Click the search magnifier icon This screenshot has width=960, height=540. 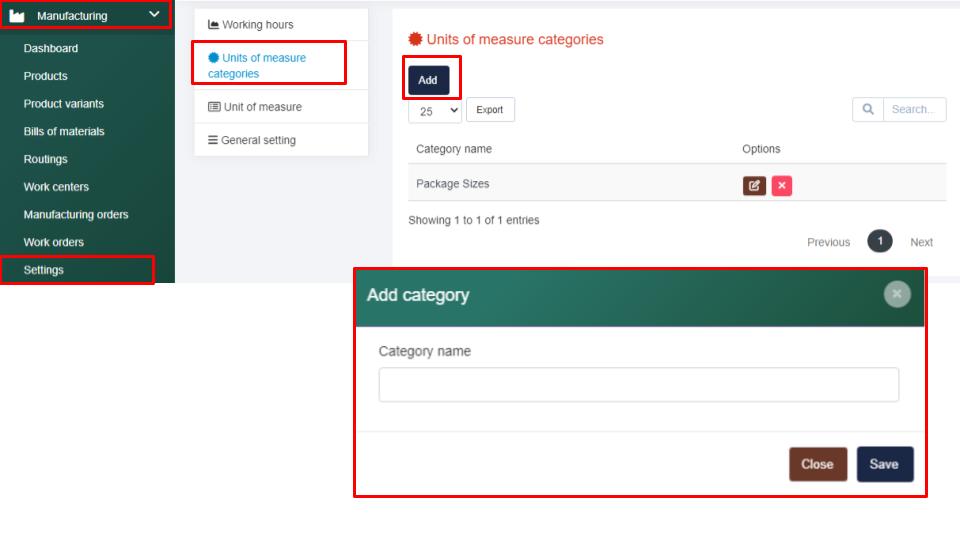tap(867, 110)
